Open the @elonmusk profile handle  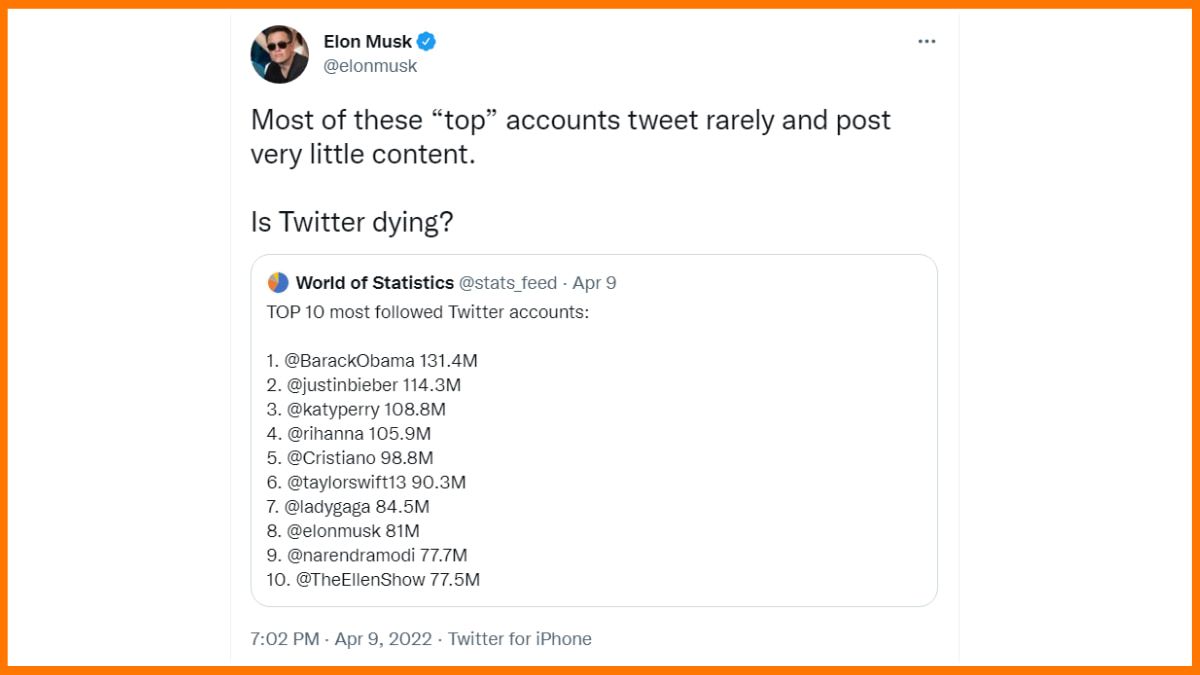click(x=371, y=65)
